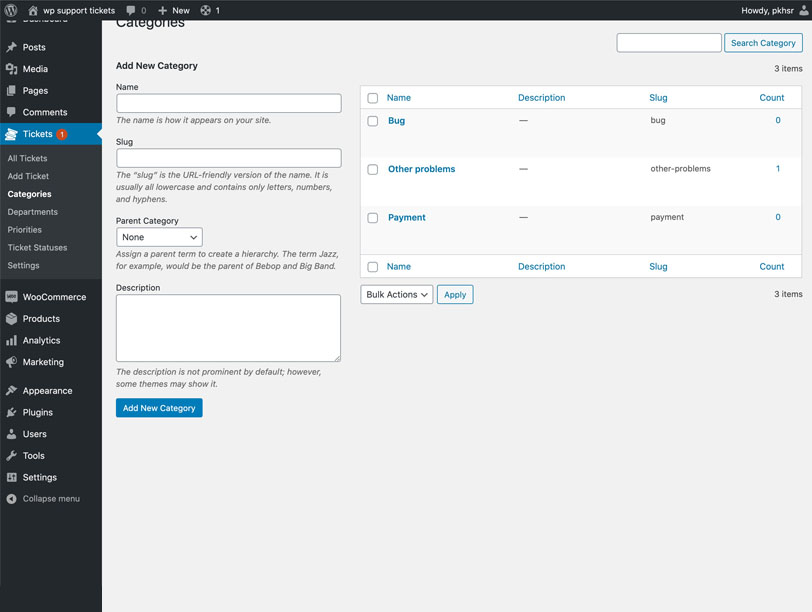The width and height of the screenshot is (812, 612).
Task: Open Priorities submenu item
Action: [24, 229]
